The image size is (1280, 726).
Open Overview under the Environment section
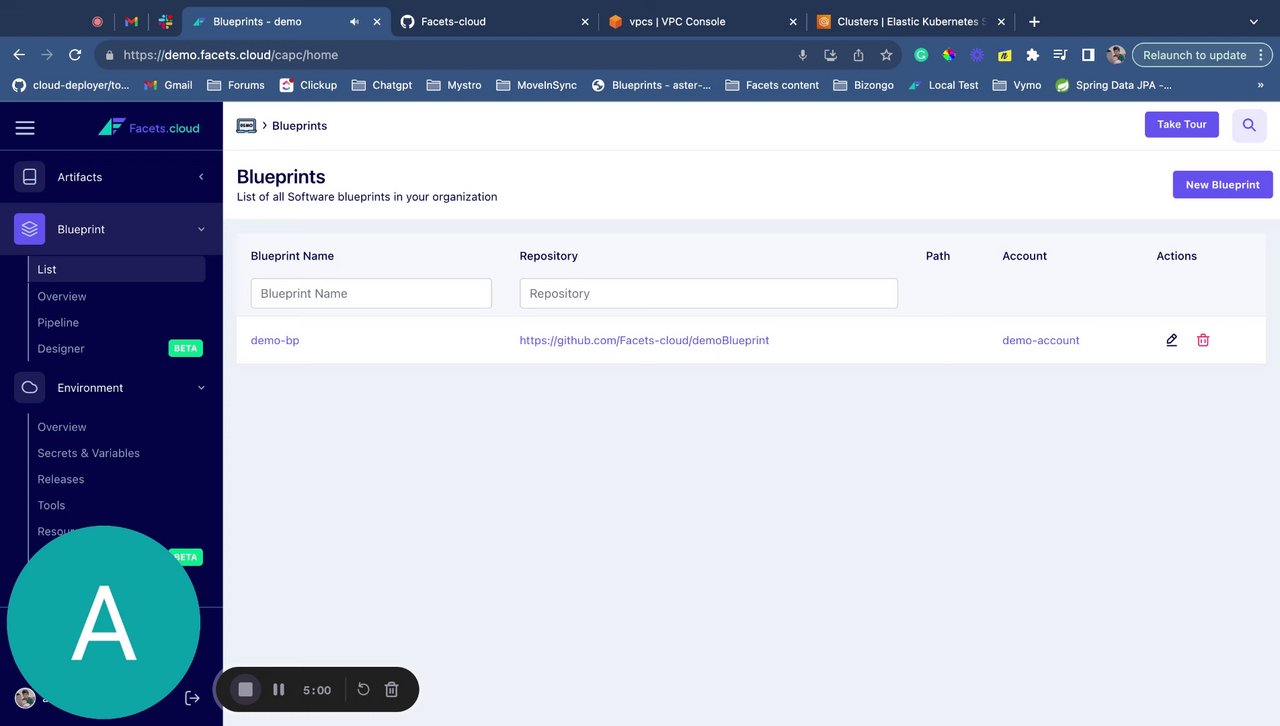pyautogui.click(x=62, y=427)
